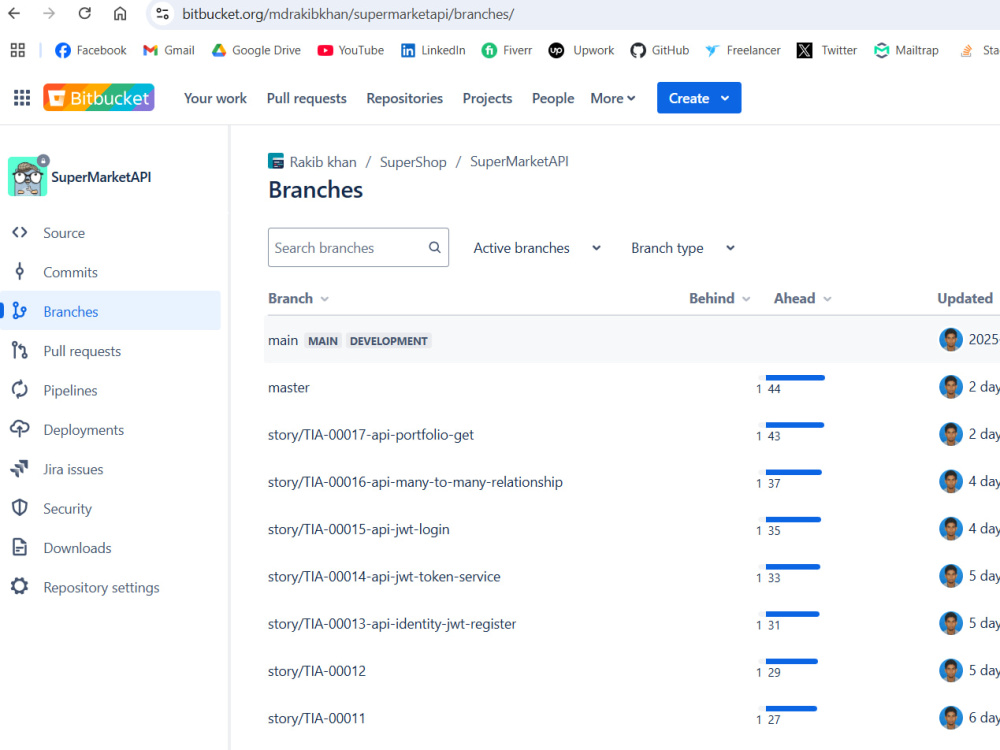This screenshot has width=1000, height=750.
Task: Click the search magnifier icon in branches search
Action: click(x=434, y=247)
